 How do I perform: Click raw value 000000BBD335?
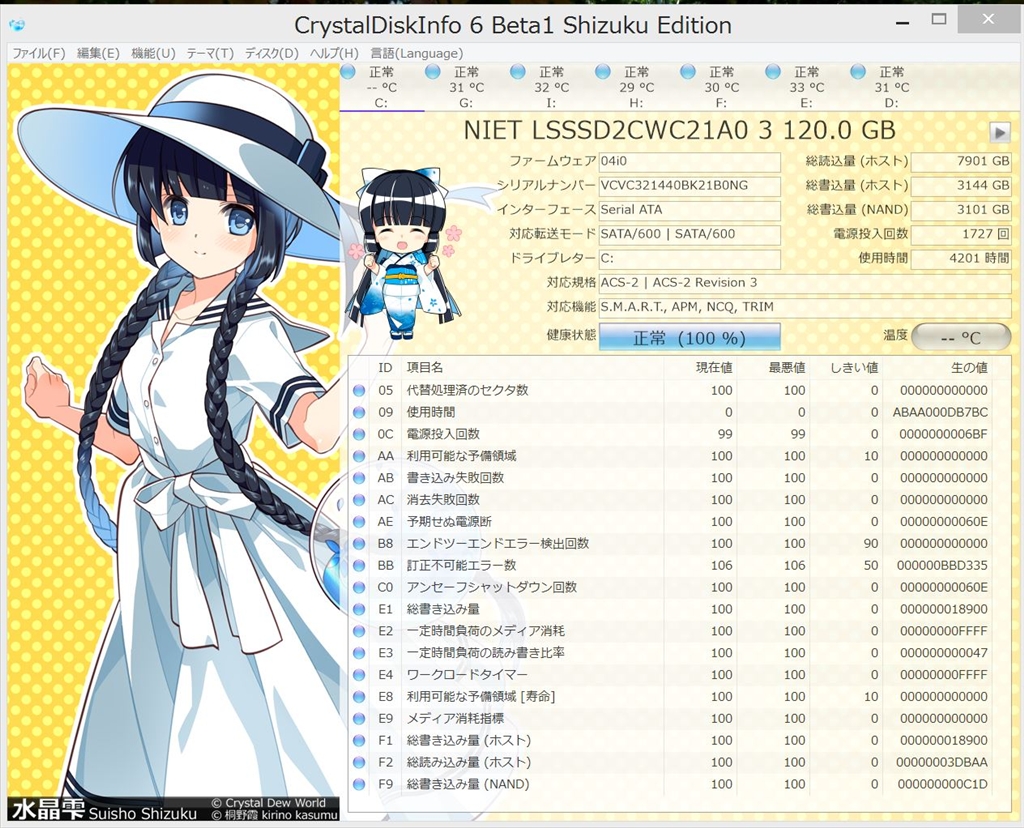click(942, 565)
